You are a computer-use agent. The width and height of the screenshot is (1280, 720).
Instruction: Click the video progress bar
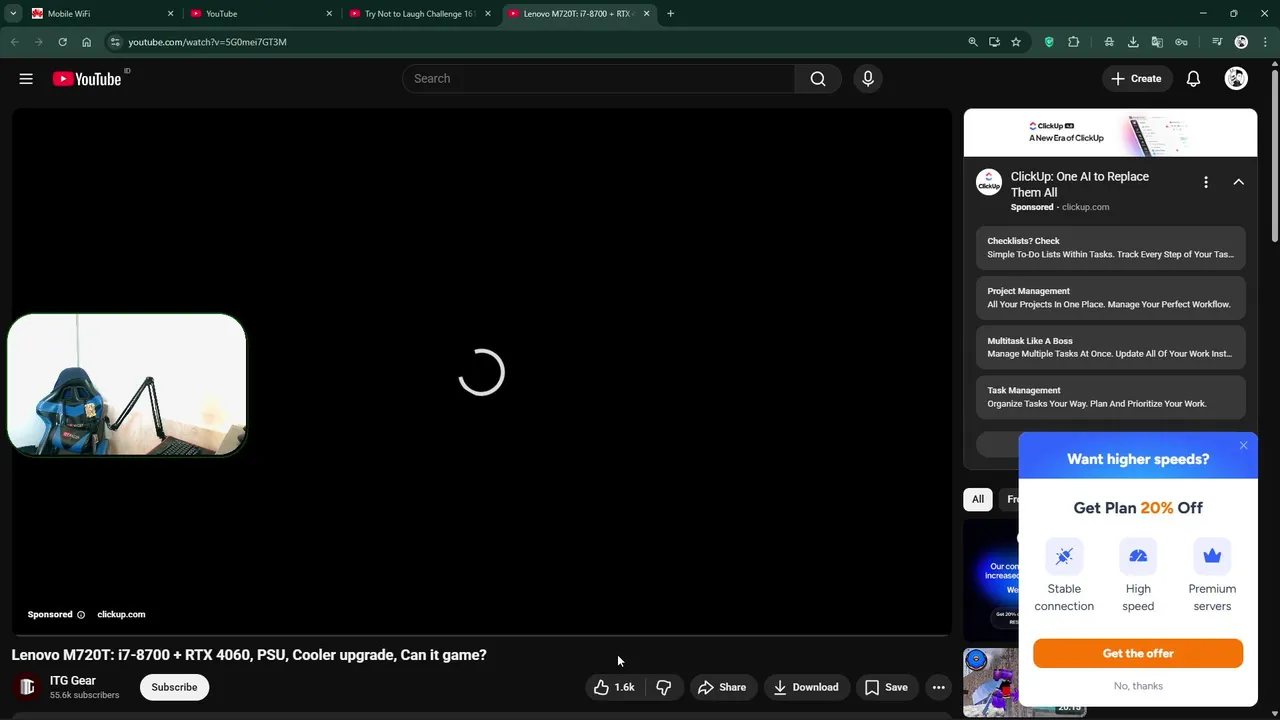[x=481, y=634]
